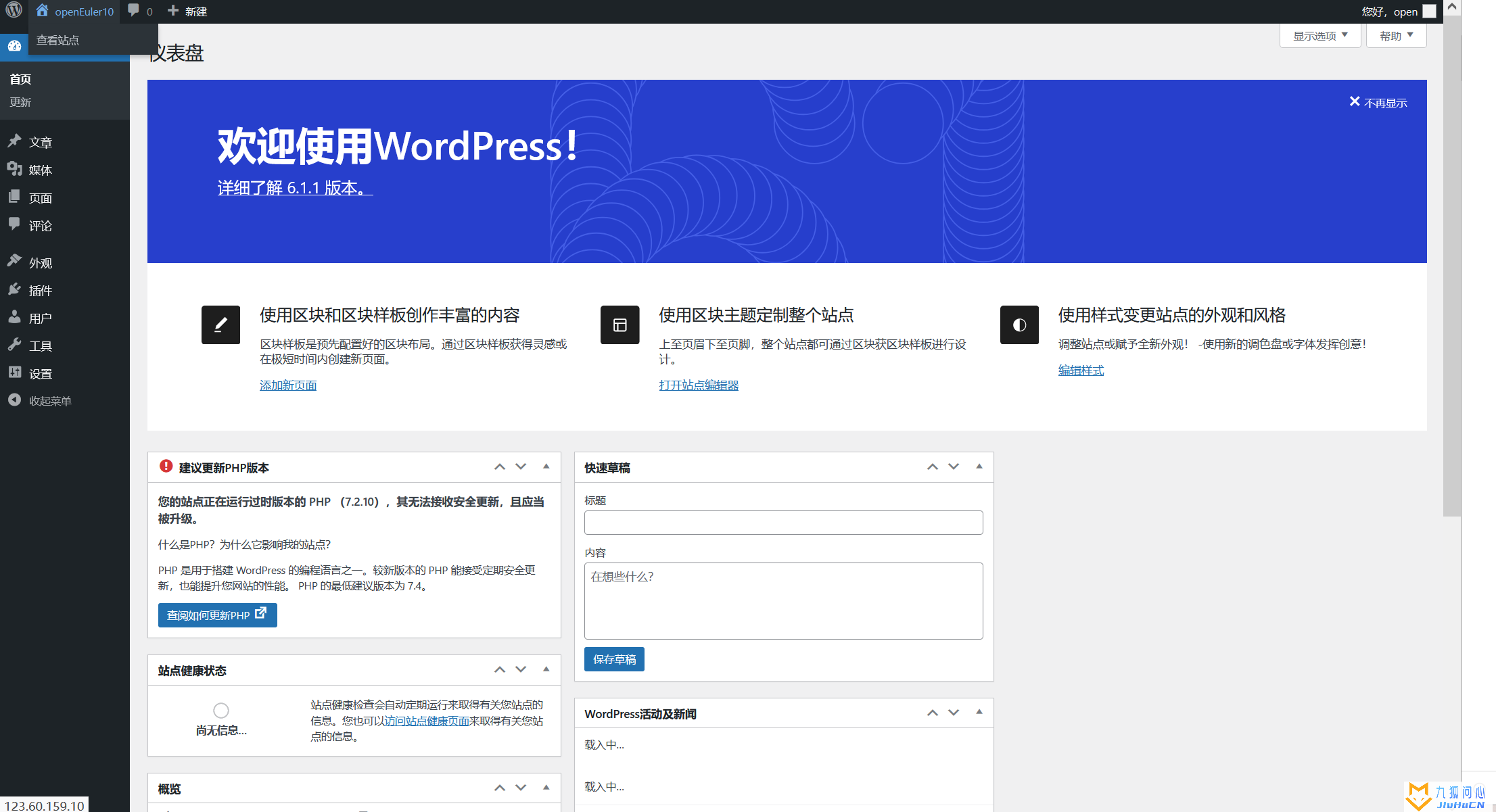Go to 首页 in sidebar
This screenshot has height=812, width=1496.
click(20, 79)
